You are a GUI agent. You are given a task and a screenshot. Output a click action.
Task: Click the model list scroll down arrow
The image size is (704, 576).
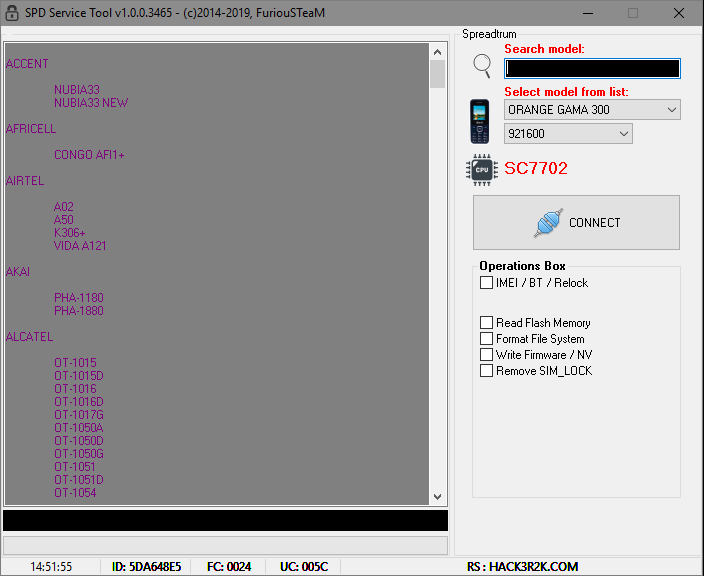point(437,497)
